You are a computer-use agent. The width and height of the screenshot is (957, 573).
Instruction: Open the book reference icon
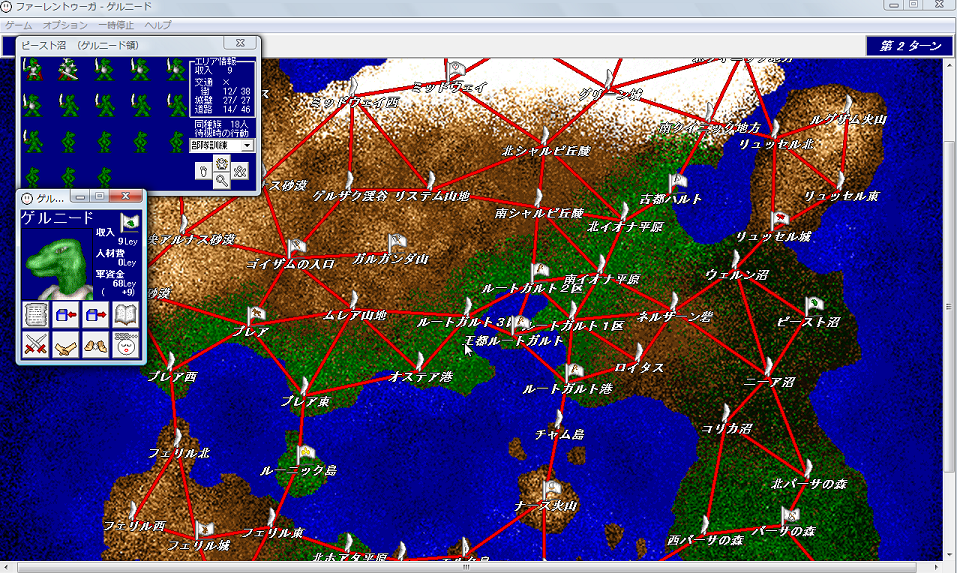(x=125, y=315)
